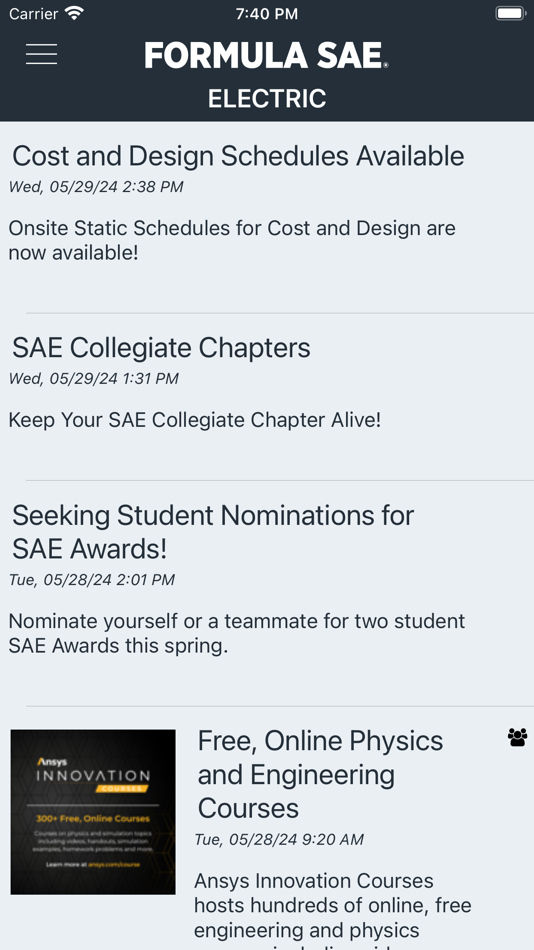Tap the battery status icon
This screenshot has height=950, width=534.
[510, 13]
